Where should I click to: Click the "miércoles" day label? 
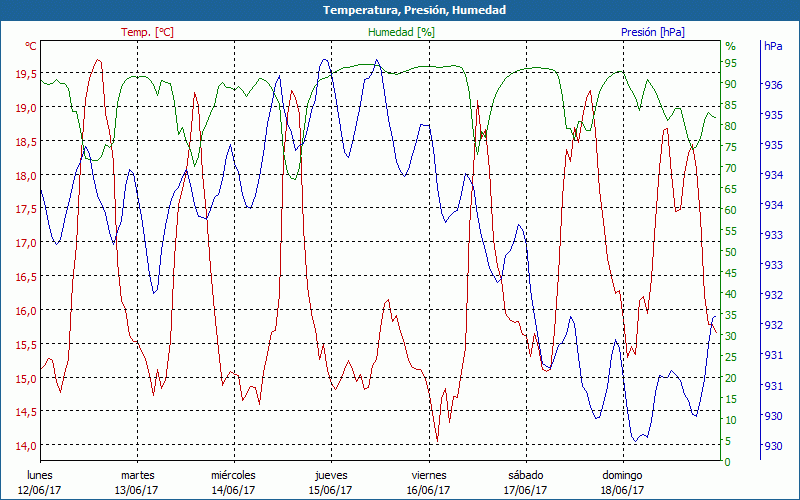tap(234, 475)
